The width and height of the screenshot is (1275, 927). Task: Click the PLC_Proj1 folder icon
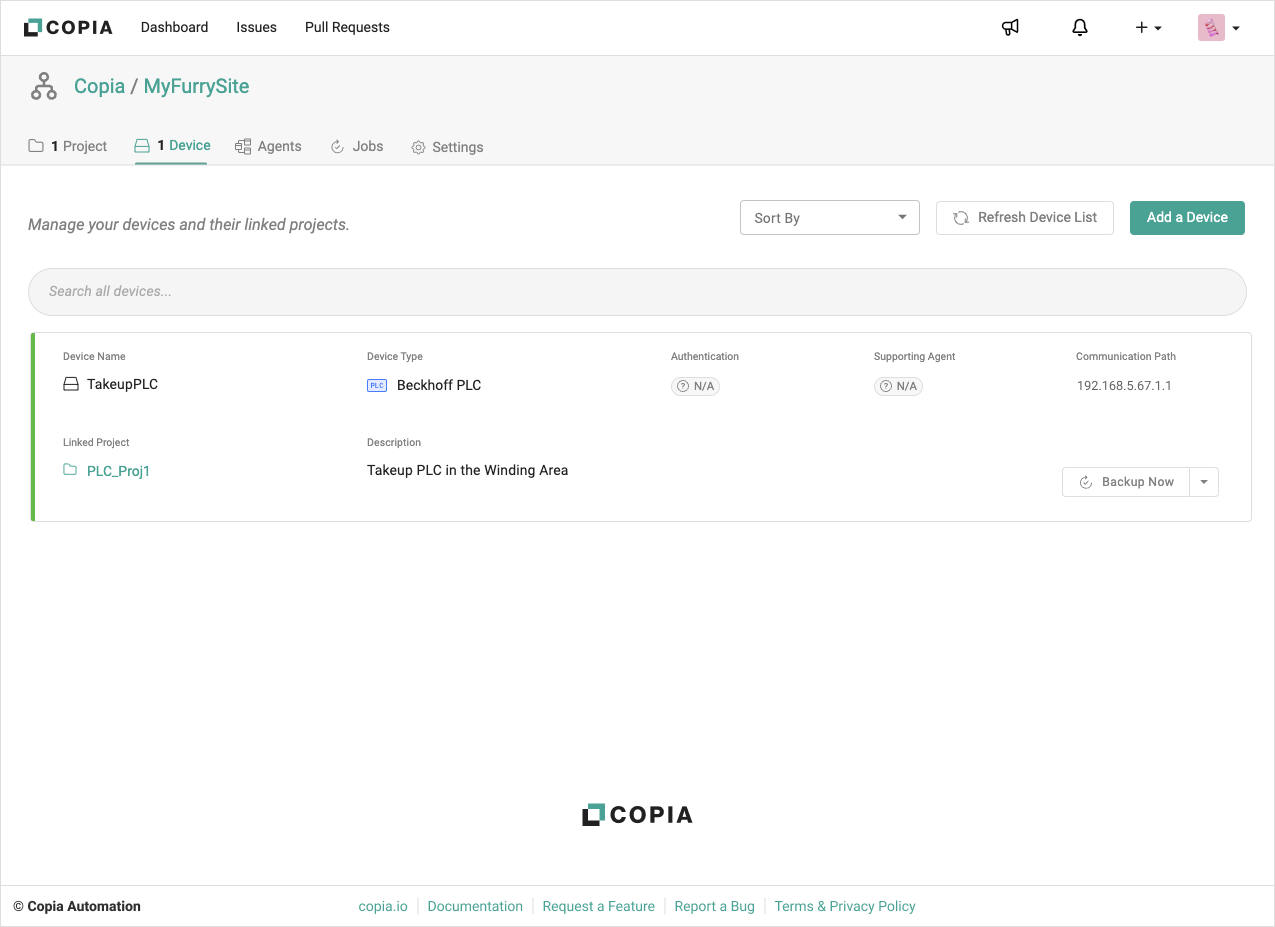[x=70, y=470]
